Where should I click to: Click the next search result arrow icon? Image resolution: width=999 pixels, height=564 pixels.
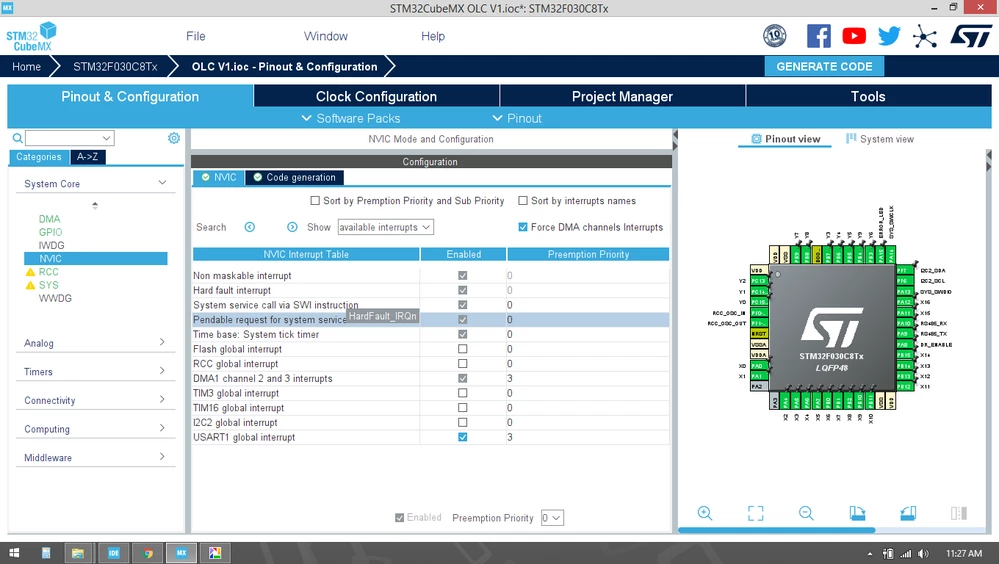pos(292,227)
